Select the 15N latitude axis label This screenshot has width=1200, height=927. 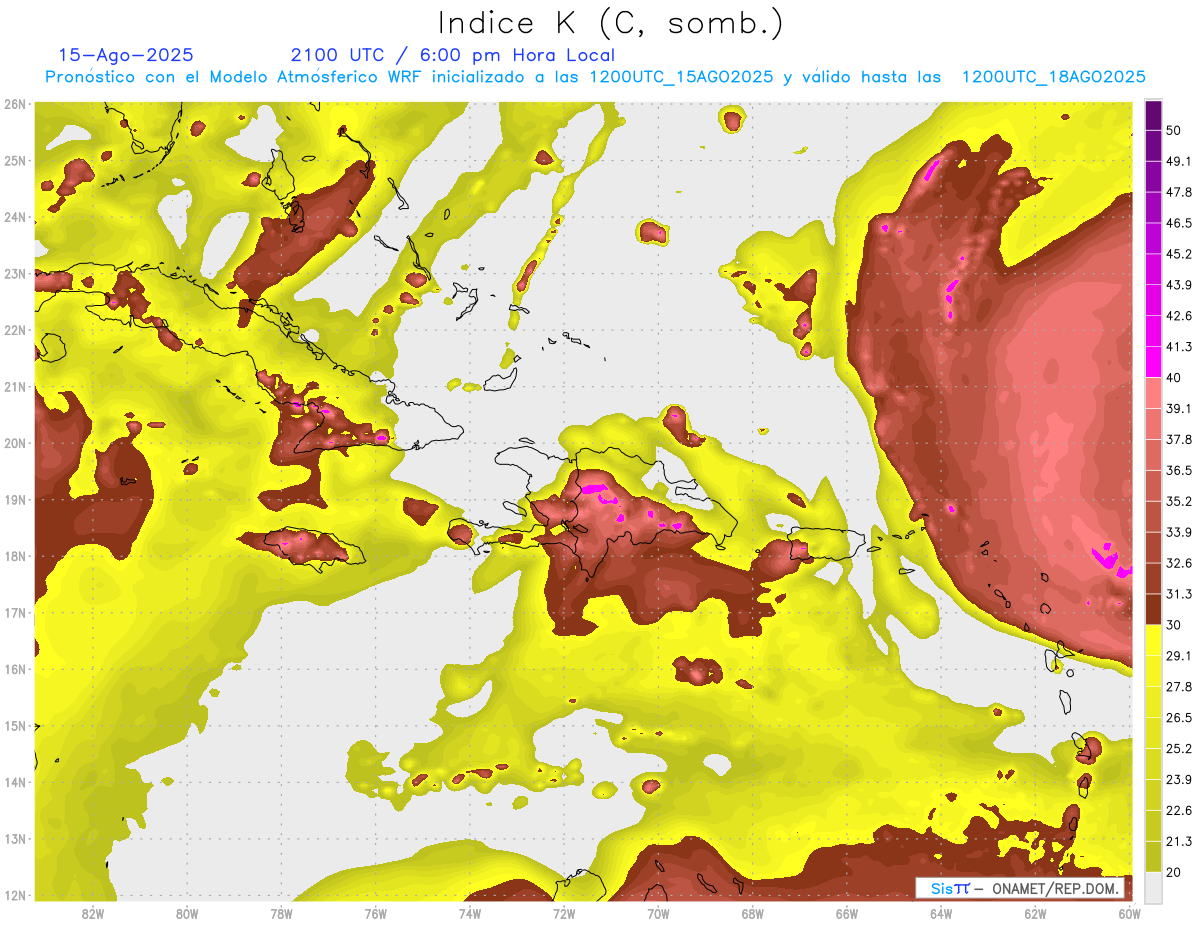tap(15, 726)
